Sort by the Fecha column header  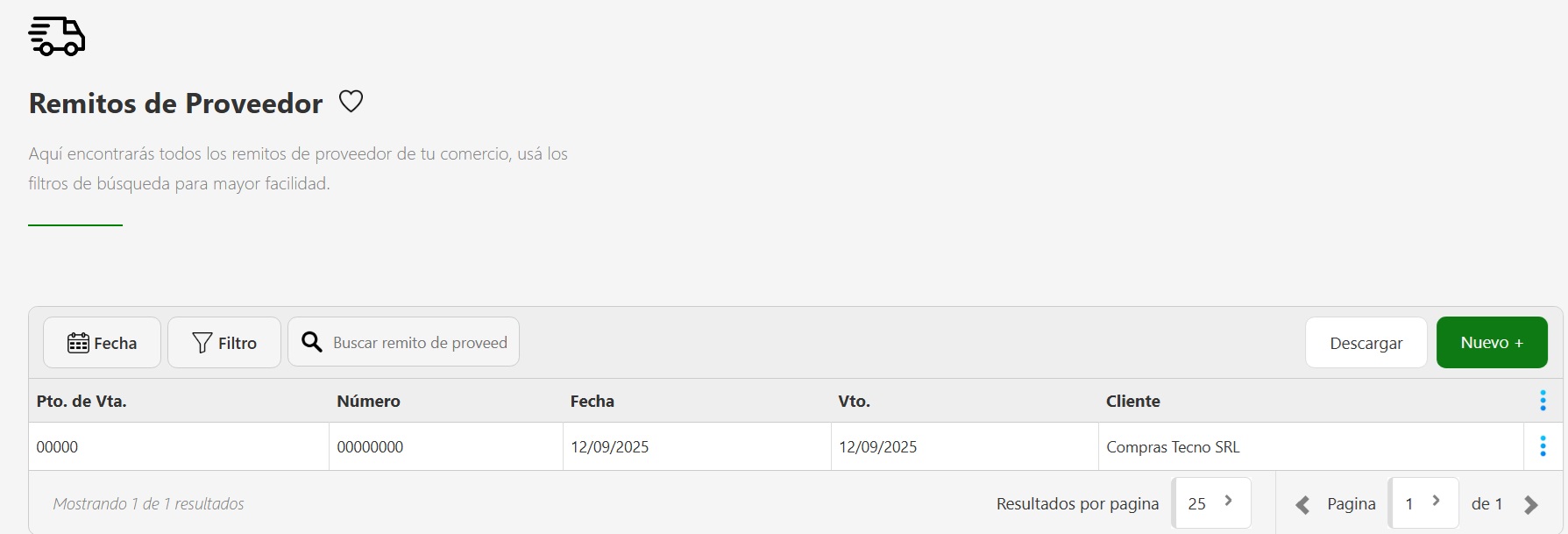[x=592, y=401]
